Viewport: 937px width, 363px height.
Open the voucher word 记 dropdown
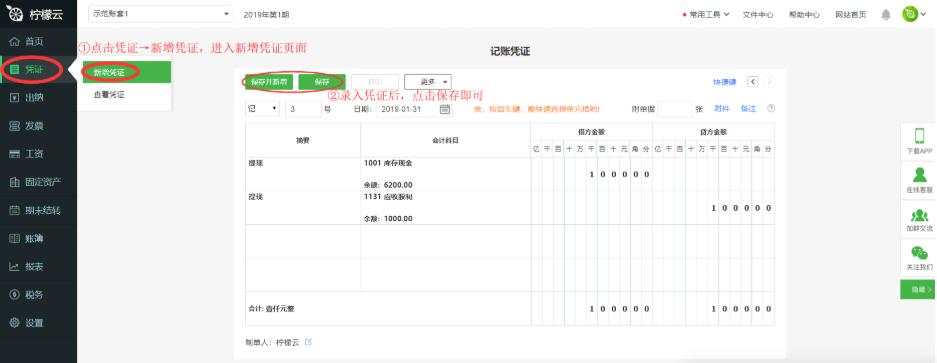[262, 109]
